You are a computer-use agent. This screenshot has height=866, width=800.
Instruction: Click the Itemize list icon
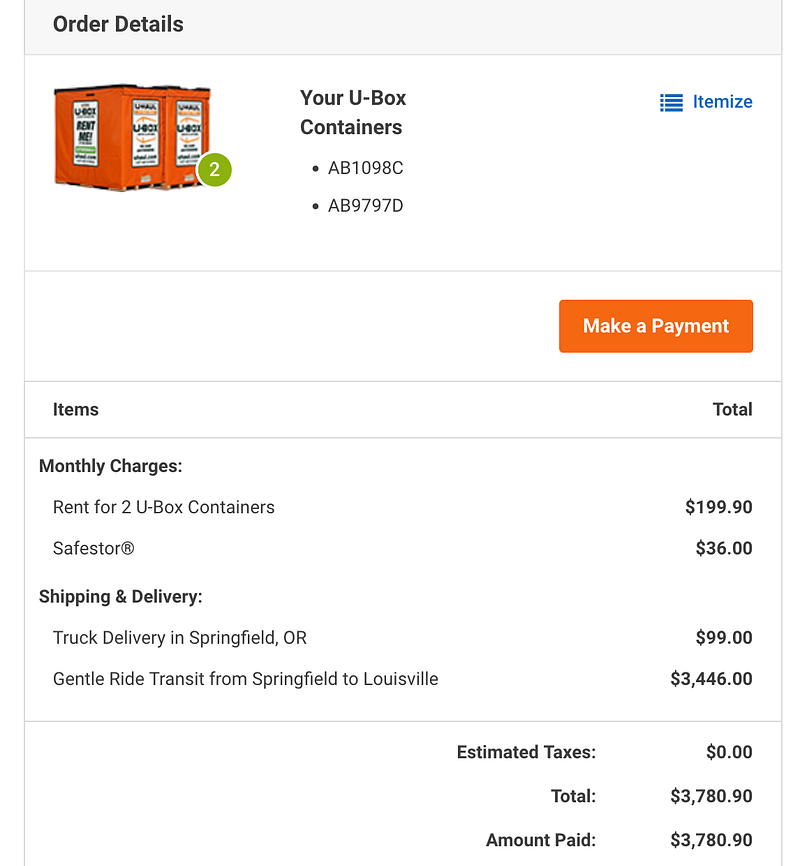(671, 102)
